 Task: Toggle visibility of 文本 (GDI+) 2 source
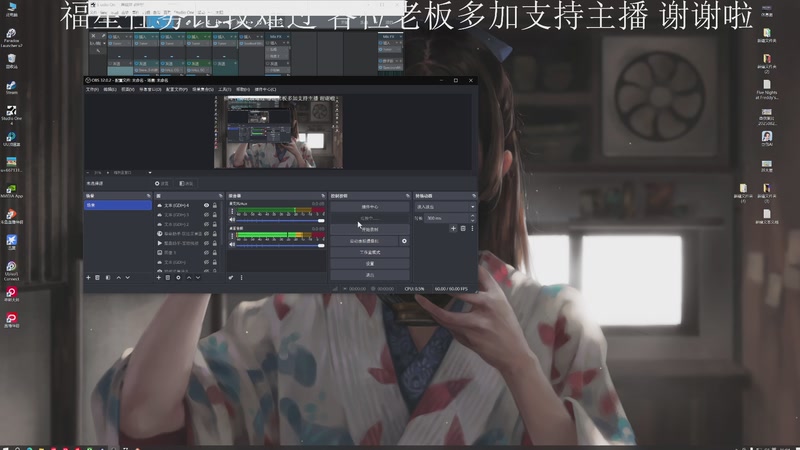206,224
